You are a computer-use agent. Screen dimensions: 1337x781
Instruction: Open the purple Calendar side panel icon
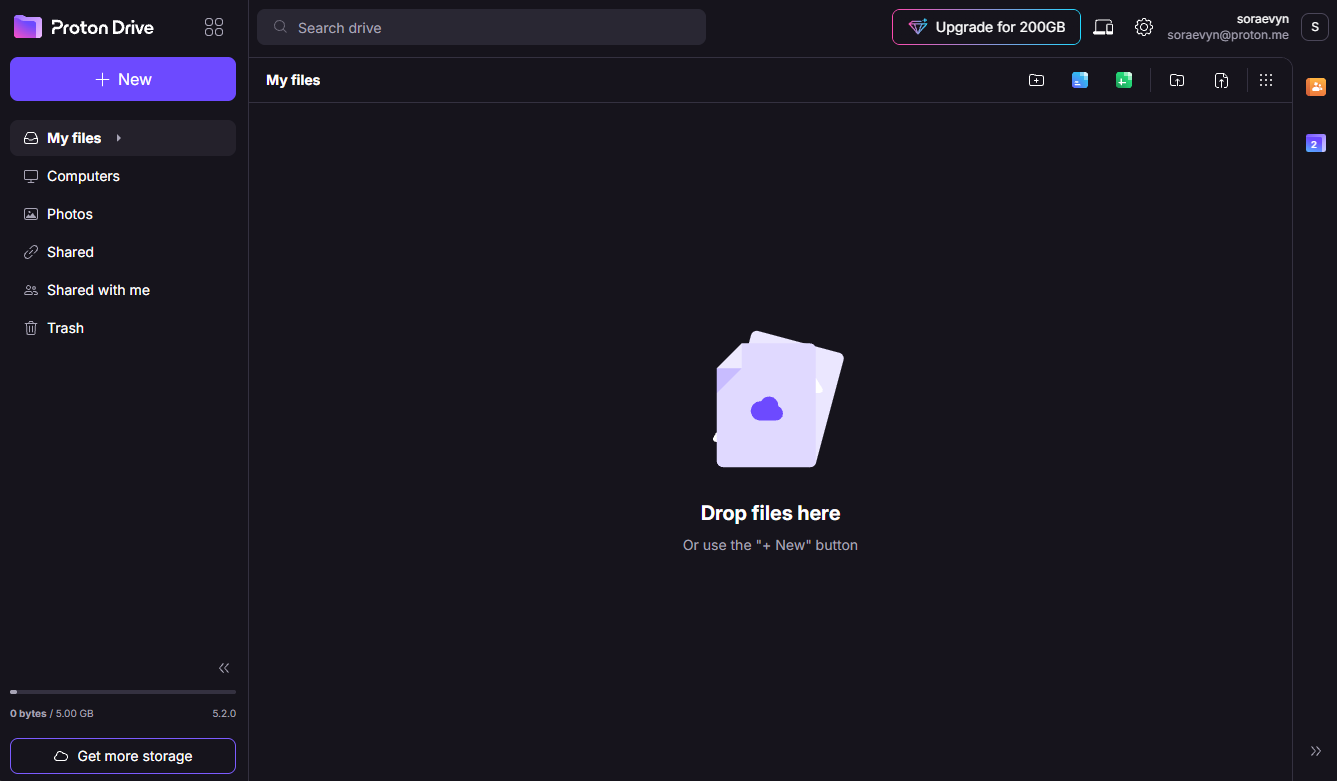(1315, 144)
